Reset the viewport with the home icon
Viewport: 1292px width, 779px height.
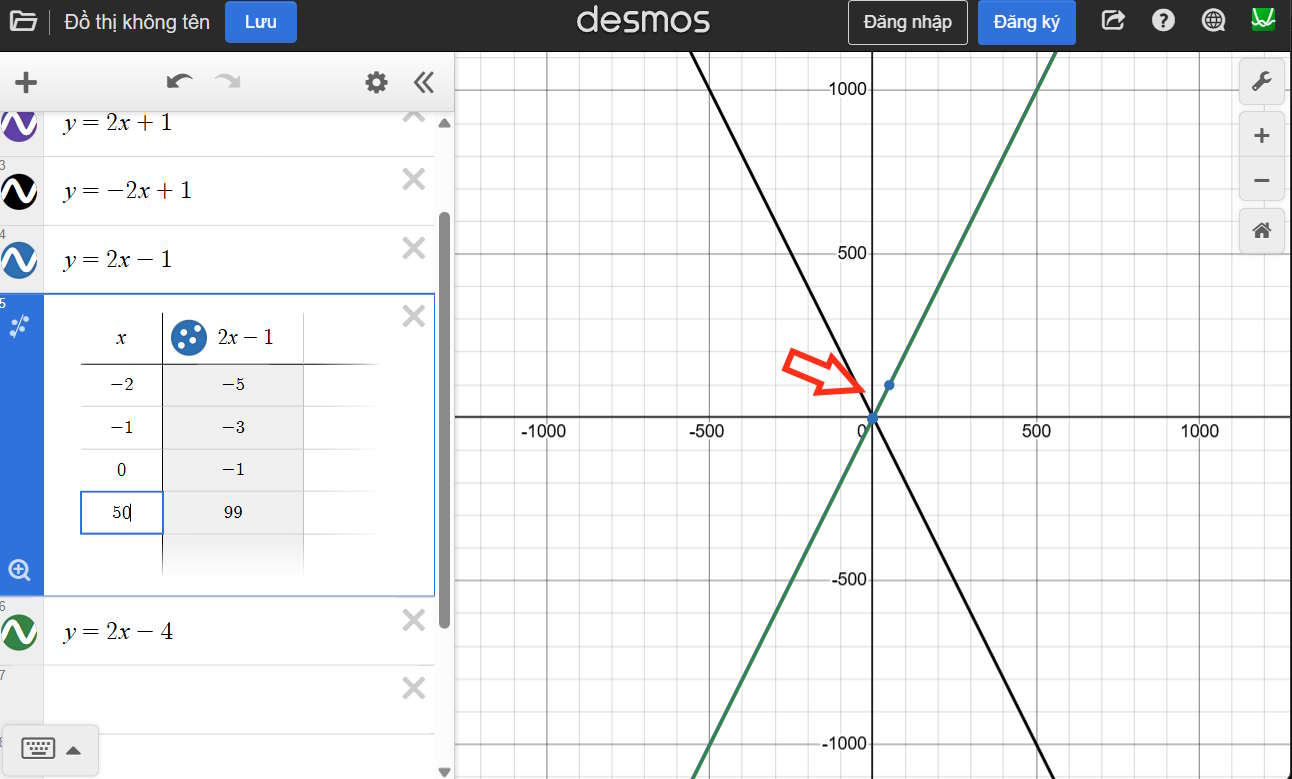[x=1261, y=231]
